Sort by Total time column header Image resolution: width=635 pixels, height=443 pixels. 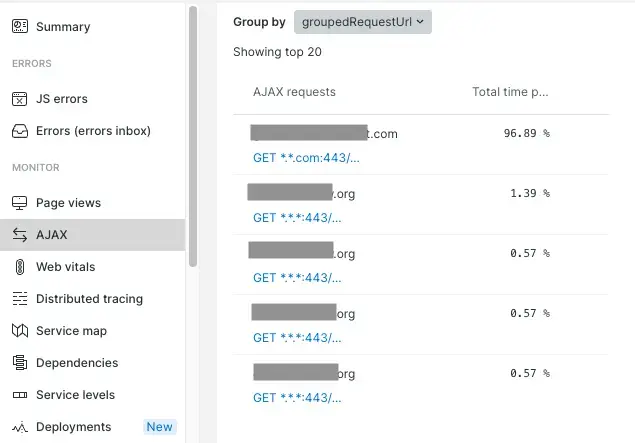coord(510,92)
